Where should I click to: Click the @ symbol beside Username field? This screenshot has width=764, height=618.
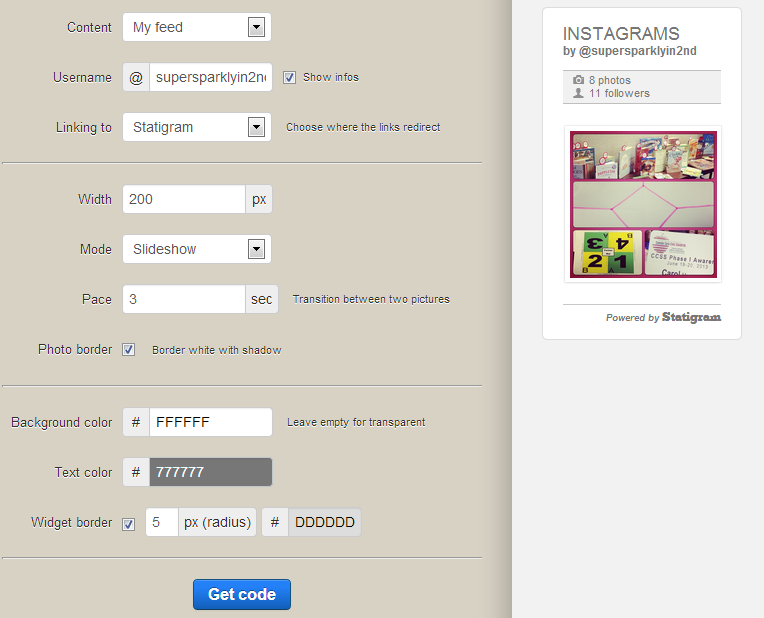point(136,77)
